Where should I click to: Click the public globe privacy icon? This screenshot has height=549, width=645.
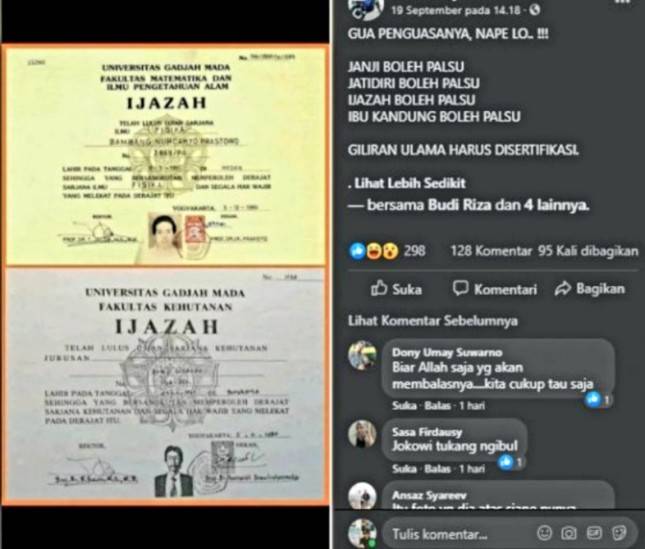[x=534, y=10]
